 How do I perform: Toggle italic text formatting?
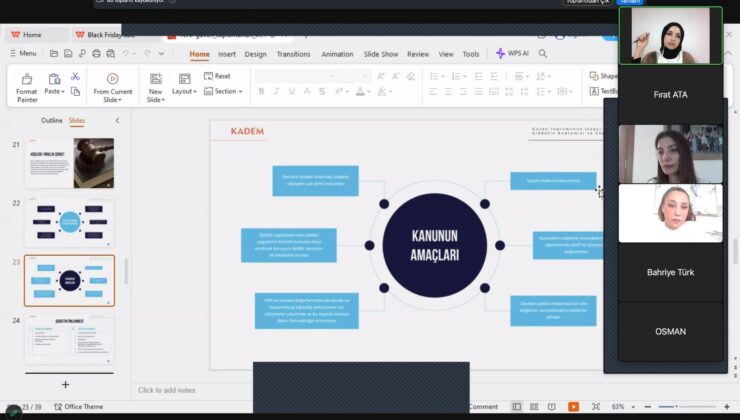point(277,91)
